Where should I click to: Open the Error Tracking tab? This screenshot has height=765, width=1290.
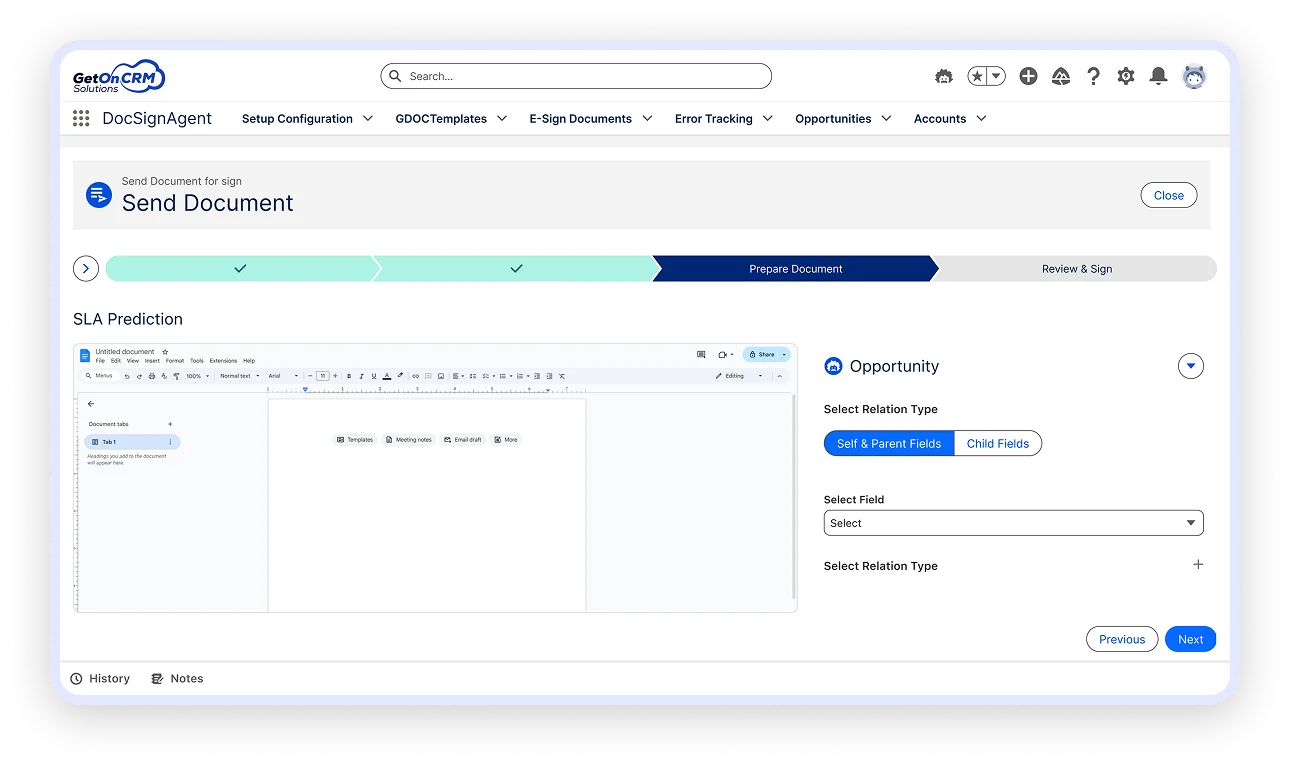[713, 118]
